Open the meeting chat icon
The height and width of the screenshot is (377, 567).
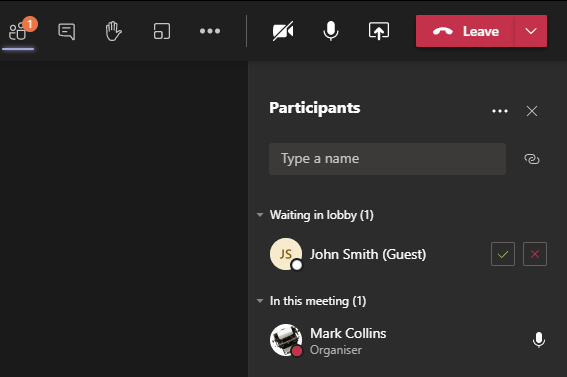67,31
